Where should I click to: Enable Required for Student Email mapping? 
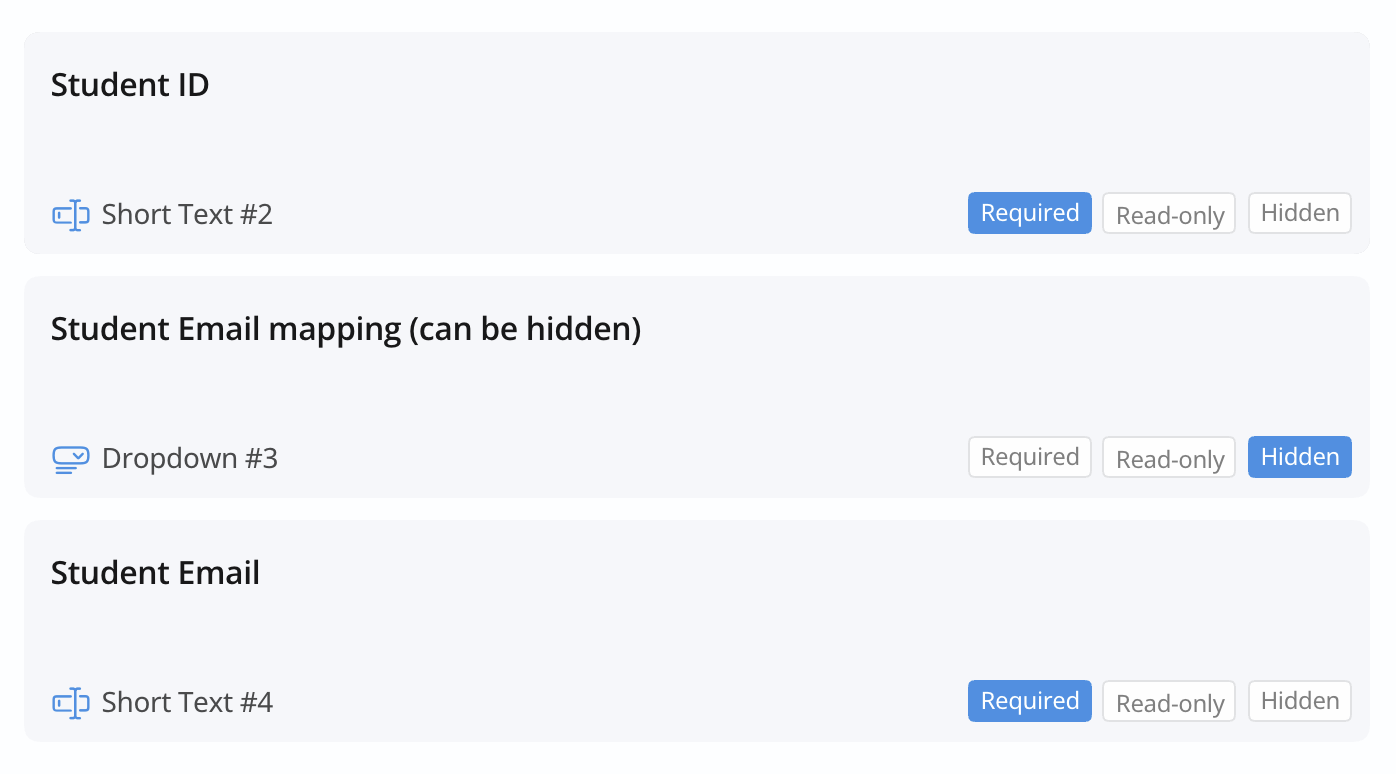(1029, 457)
